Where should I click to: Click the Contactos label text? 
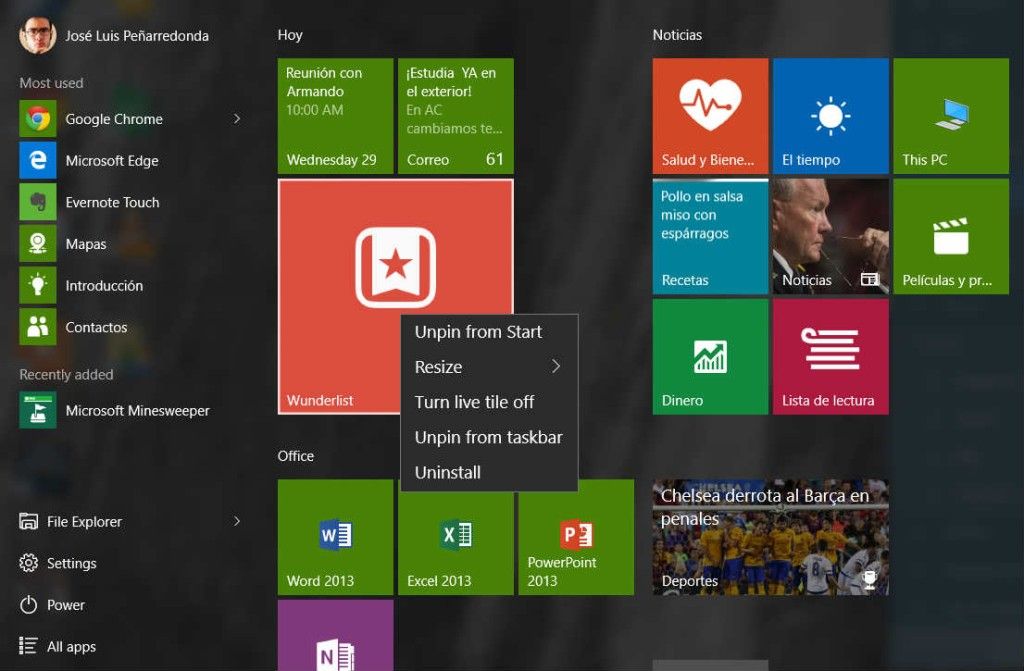[x=96, y=327]
